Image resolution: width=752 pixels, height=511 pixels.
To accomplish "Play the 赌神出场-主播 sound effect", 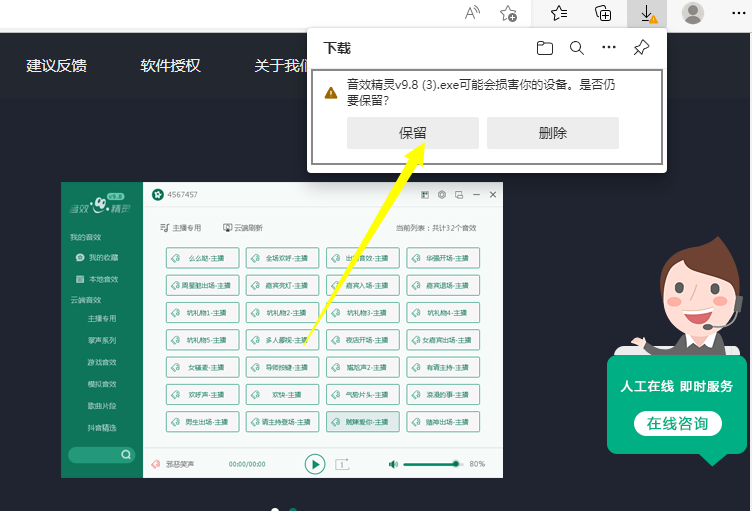I will 443,422.
